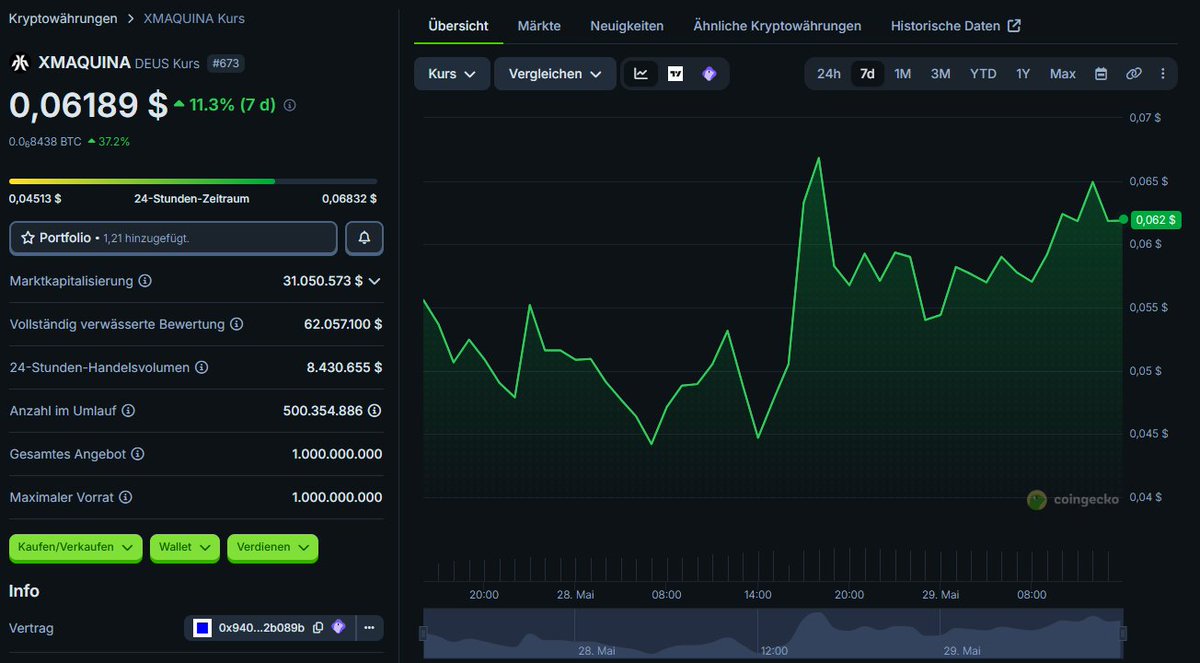Viewport: 1200px width, 663px height.
Task: Click the 0,06189 $ price value
Action: click(x=88, y=105)
